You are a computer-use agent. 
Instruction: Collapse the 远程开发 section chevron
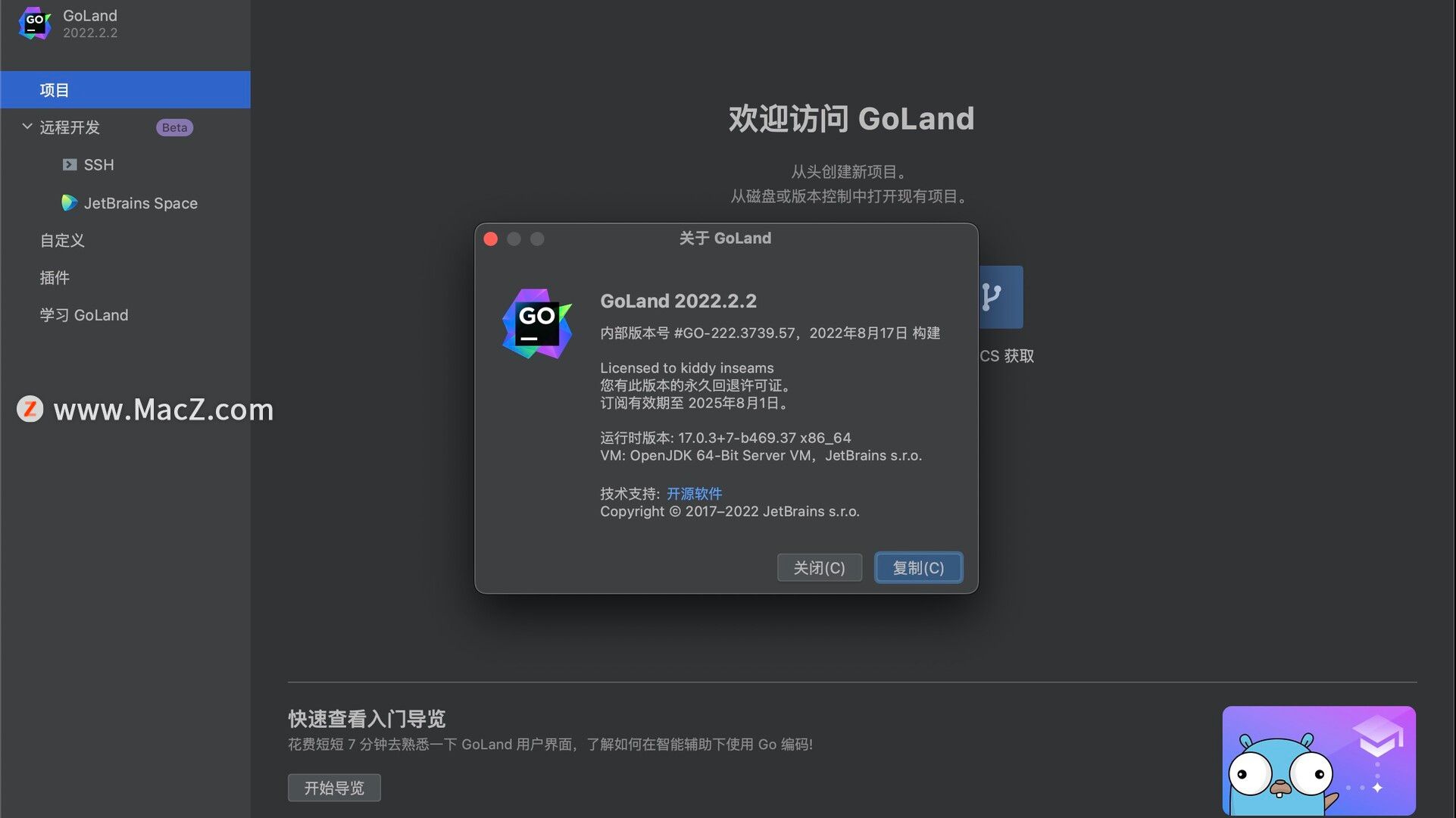27,126
